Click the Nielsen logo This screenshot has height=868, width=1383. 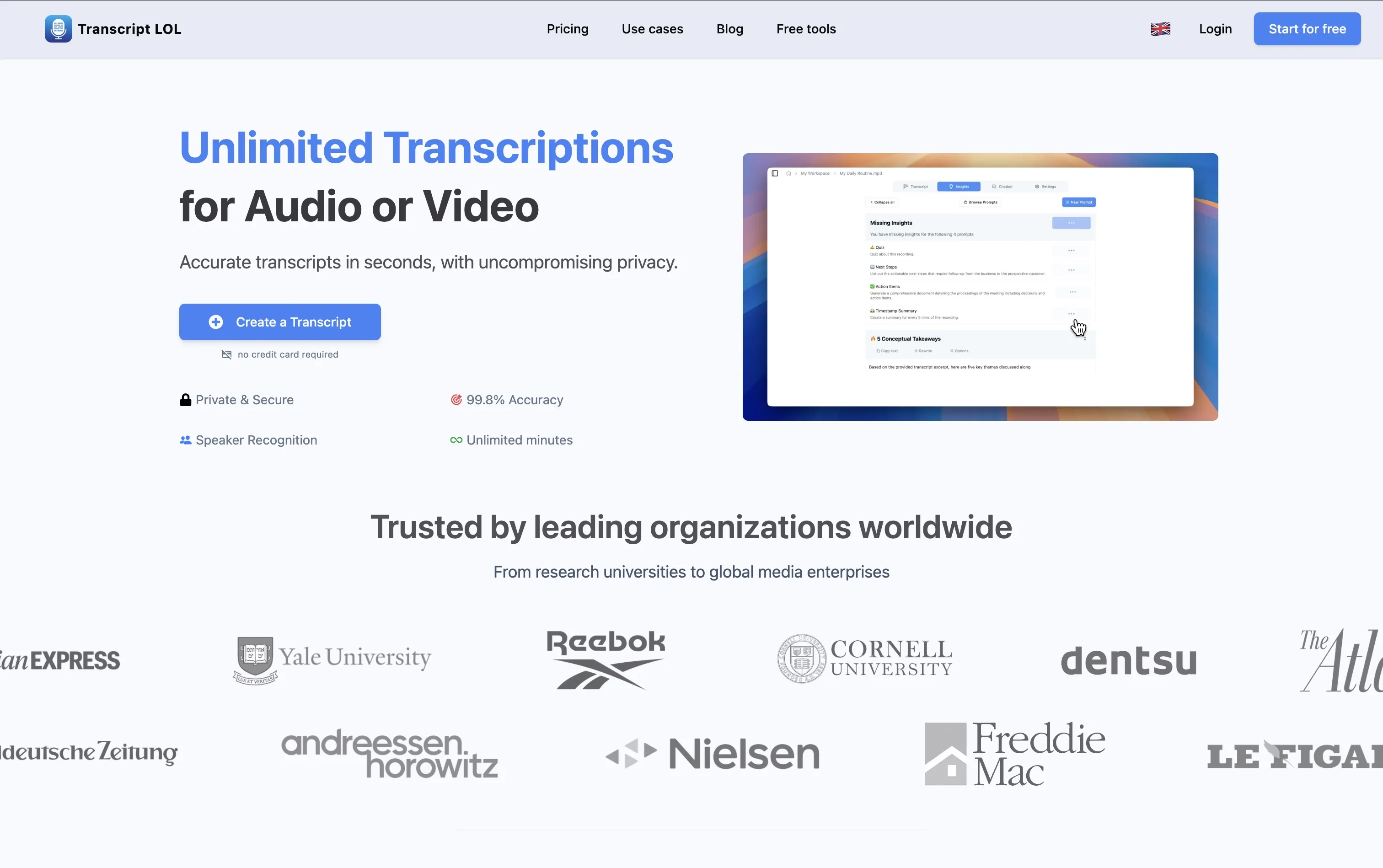click(713, 754)
